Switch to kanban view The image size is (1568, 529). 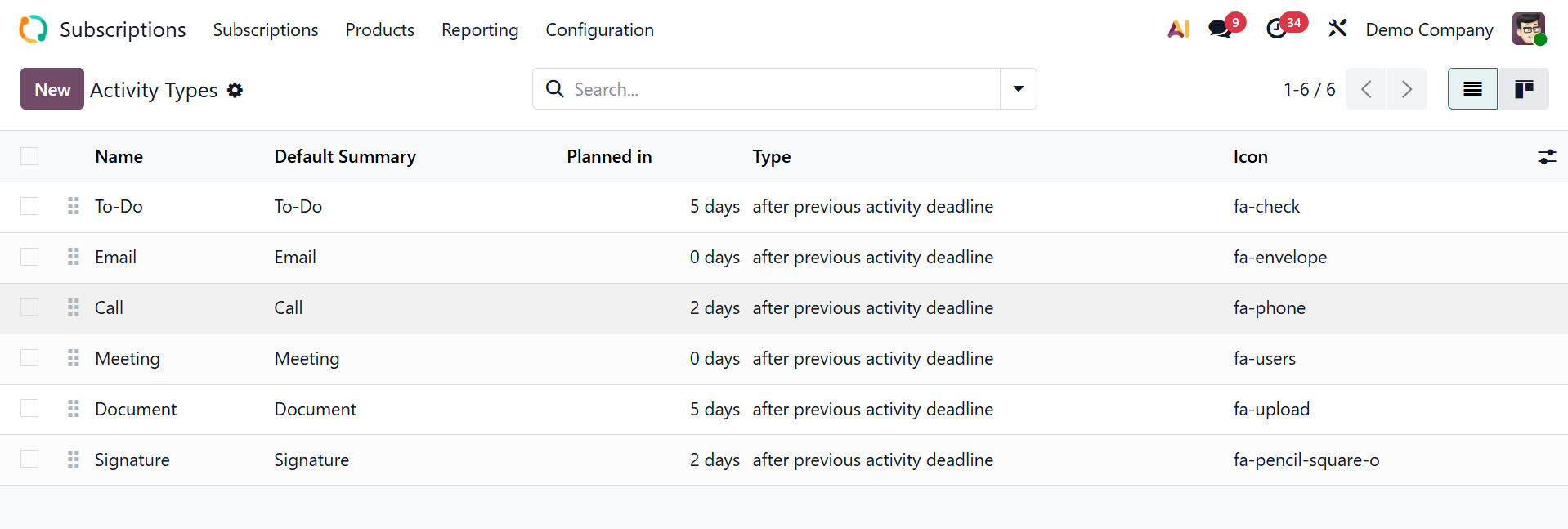(x=1523, y=89)
